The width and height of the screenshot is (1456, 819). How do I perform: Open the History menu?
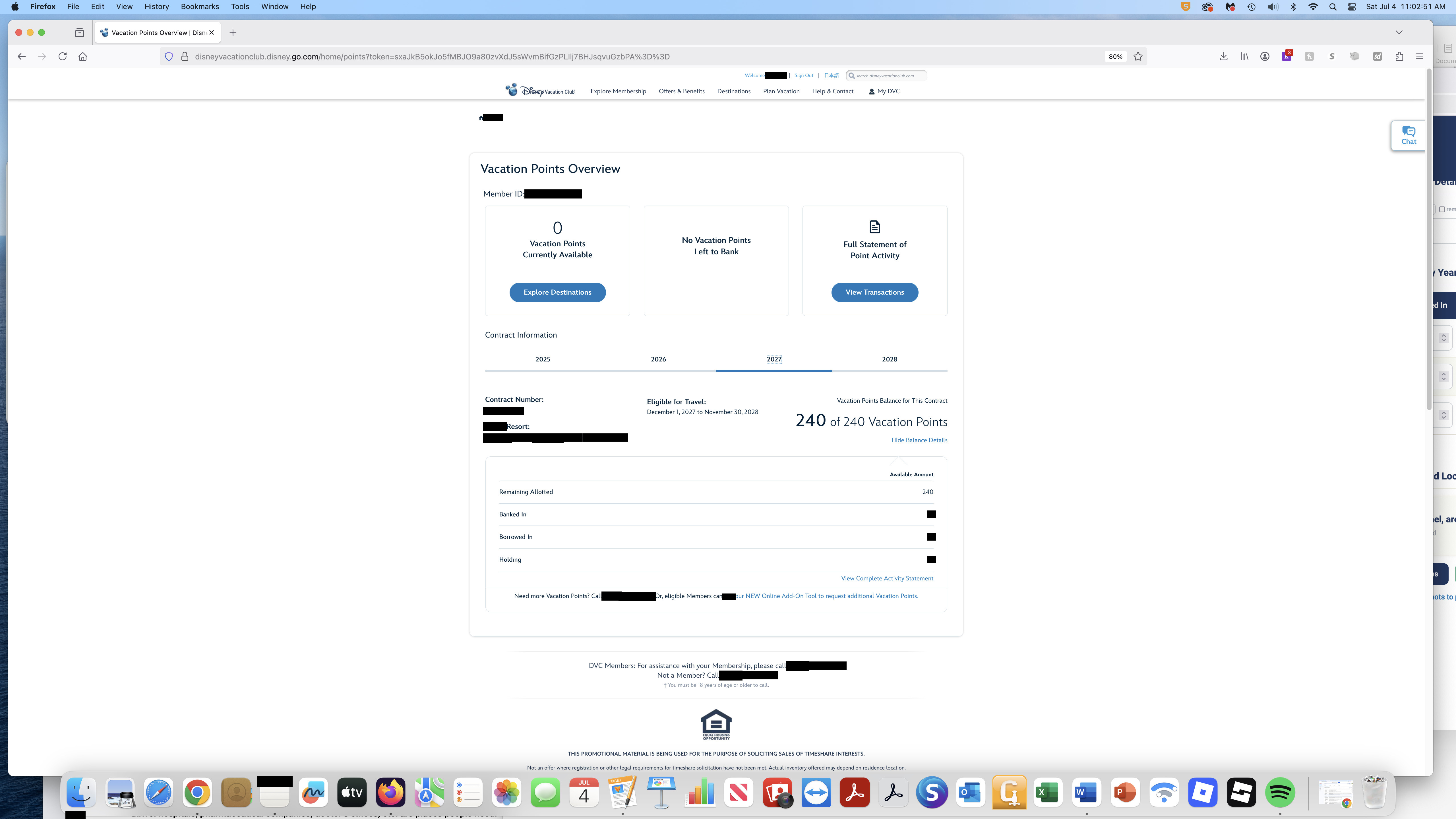pyautogui.click(x=157, y=7)
